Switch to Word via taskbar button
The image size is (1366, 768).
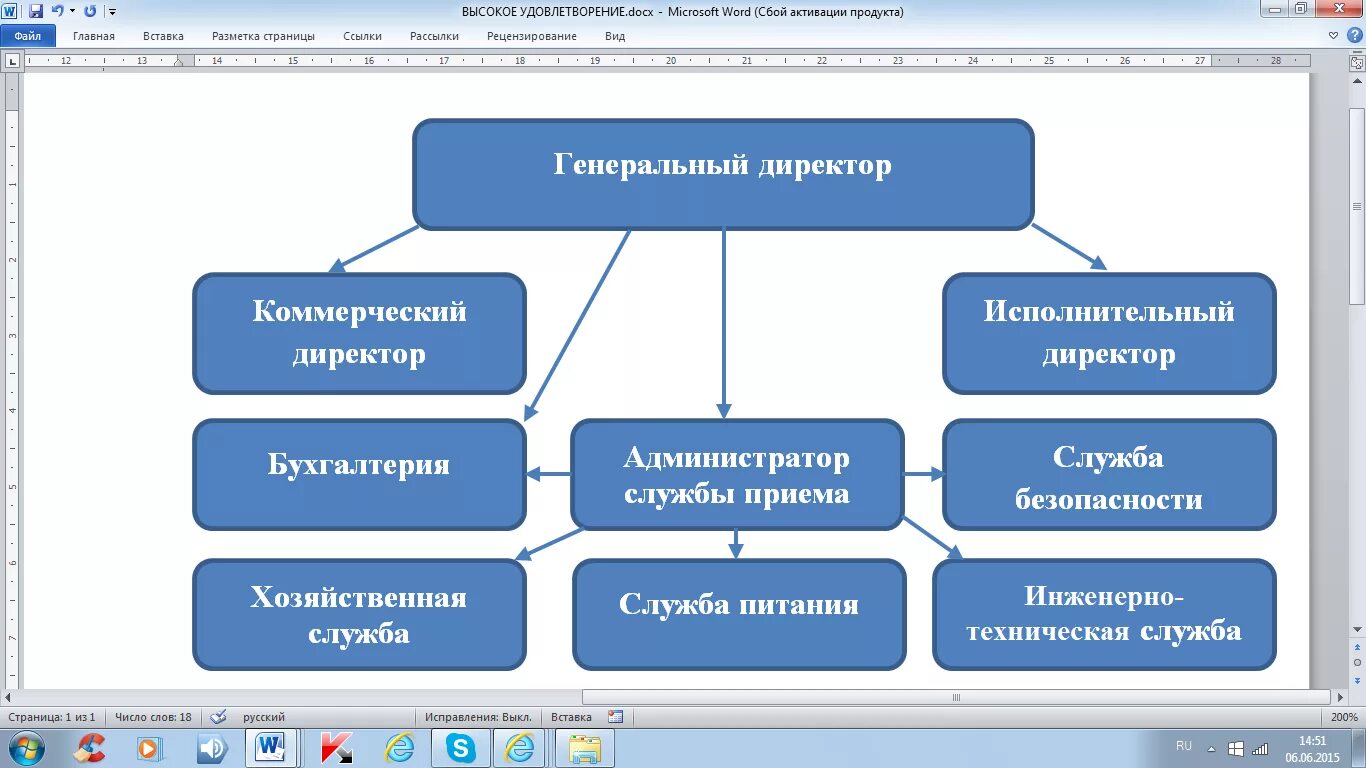pos(273,748)
